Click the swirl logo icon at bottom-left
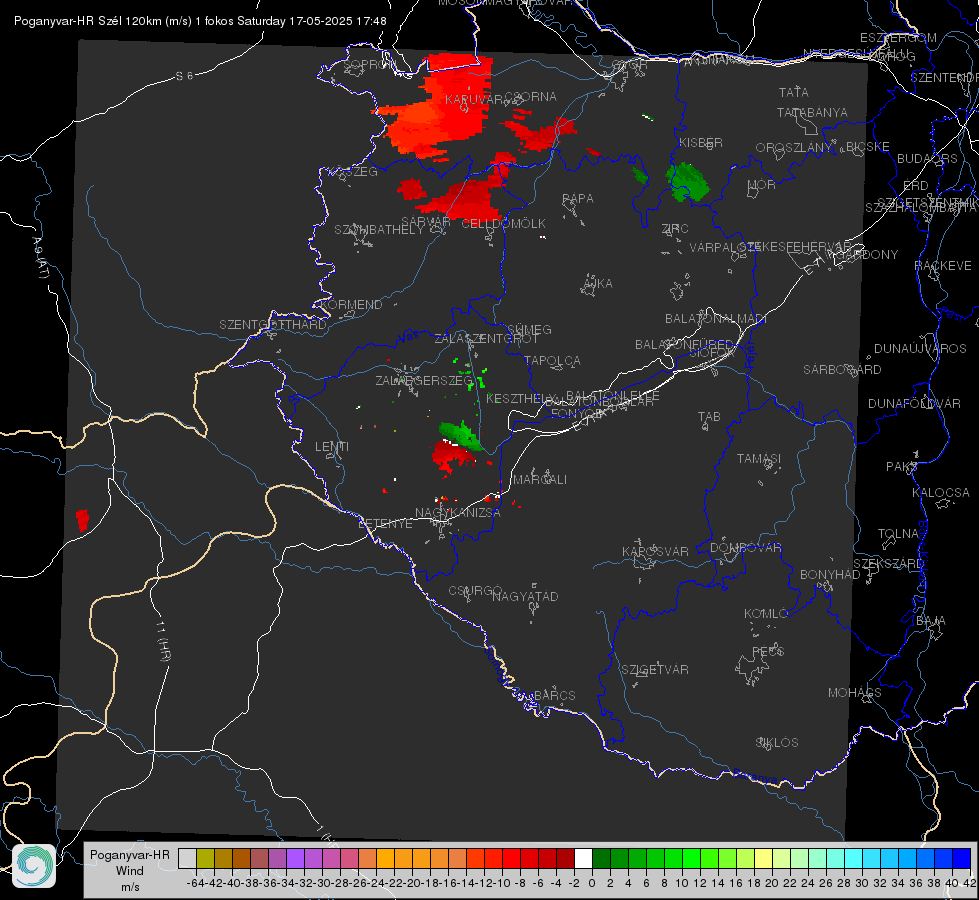 34,866
